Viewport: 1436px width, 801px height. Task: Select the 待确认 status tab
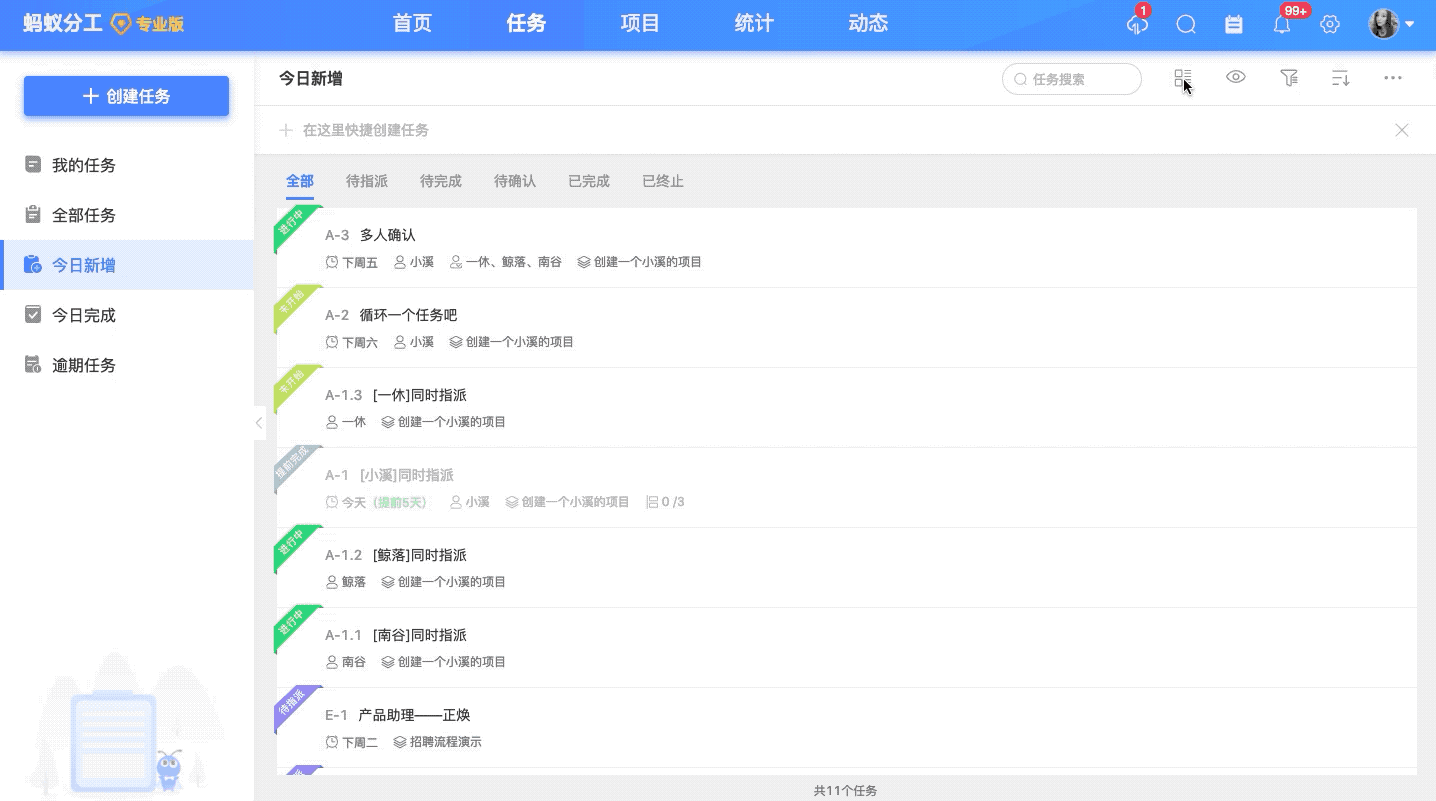[x=515, y=181]
